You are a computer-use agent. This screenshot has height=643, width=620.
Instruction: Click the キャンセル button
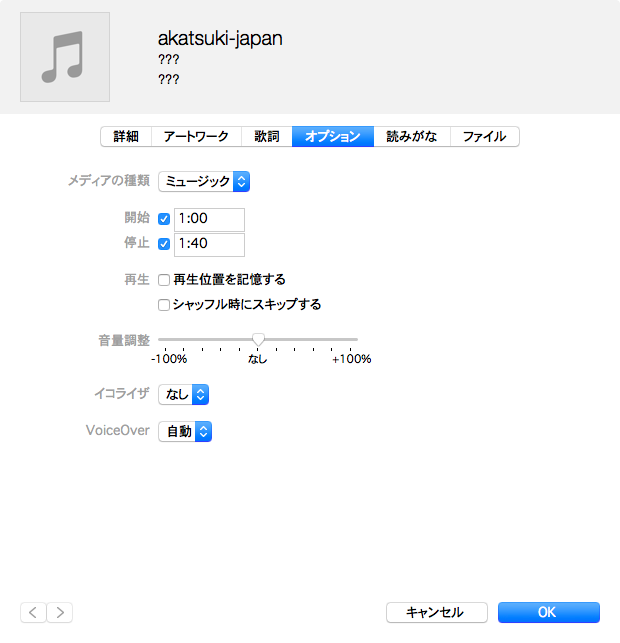437,613
